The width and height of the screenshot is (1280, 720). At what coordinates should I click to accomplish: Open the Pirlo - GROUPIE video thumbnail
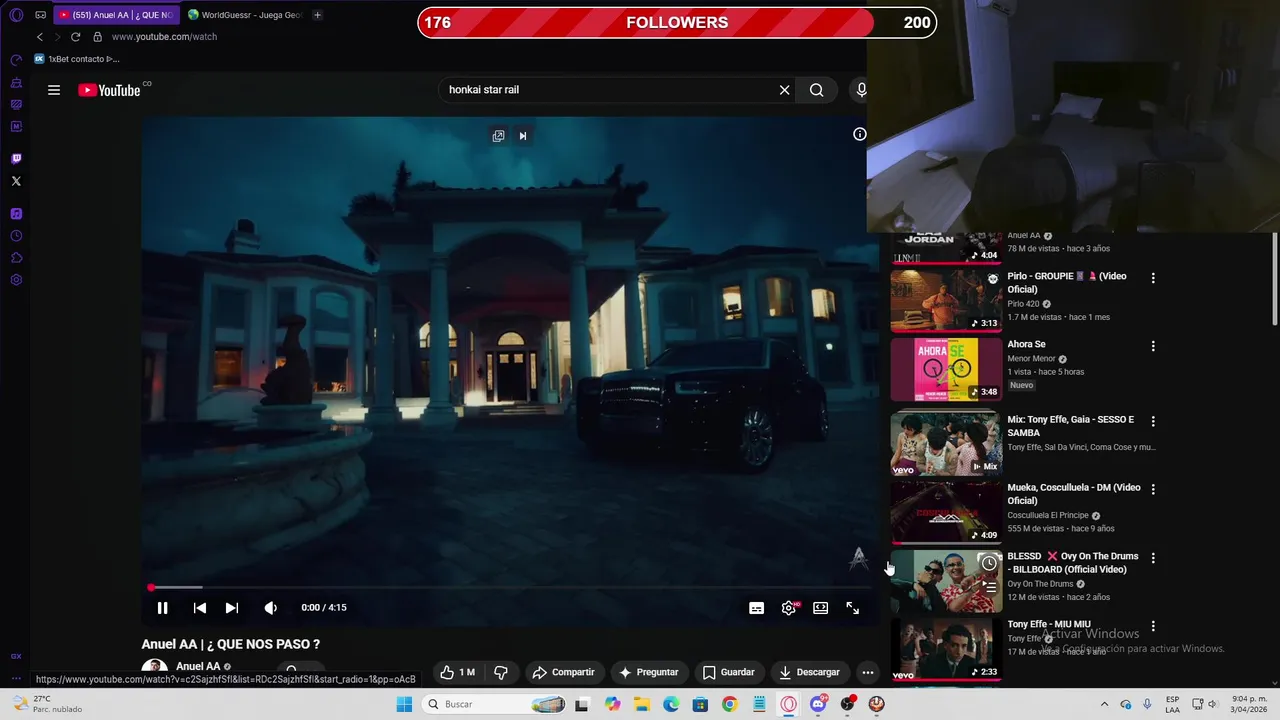pos(946,300)
